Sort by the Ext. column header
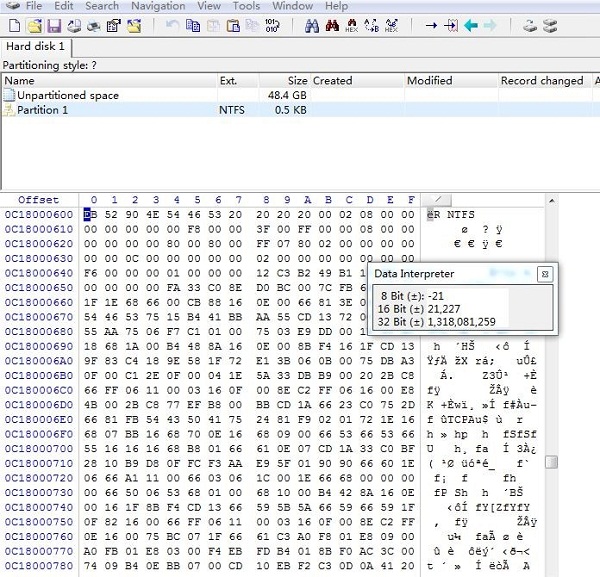This screenshot has width=600, height=577. tap(238, 81)
